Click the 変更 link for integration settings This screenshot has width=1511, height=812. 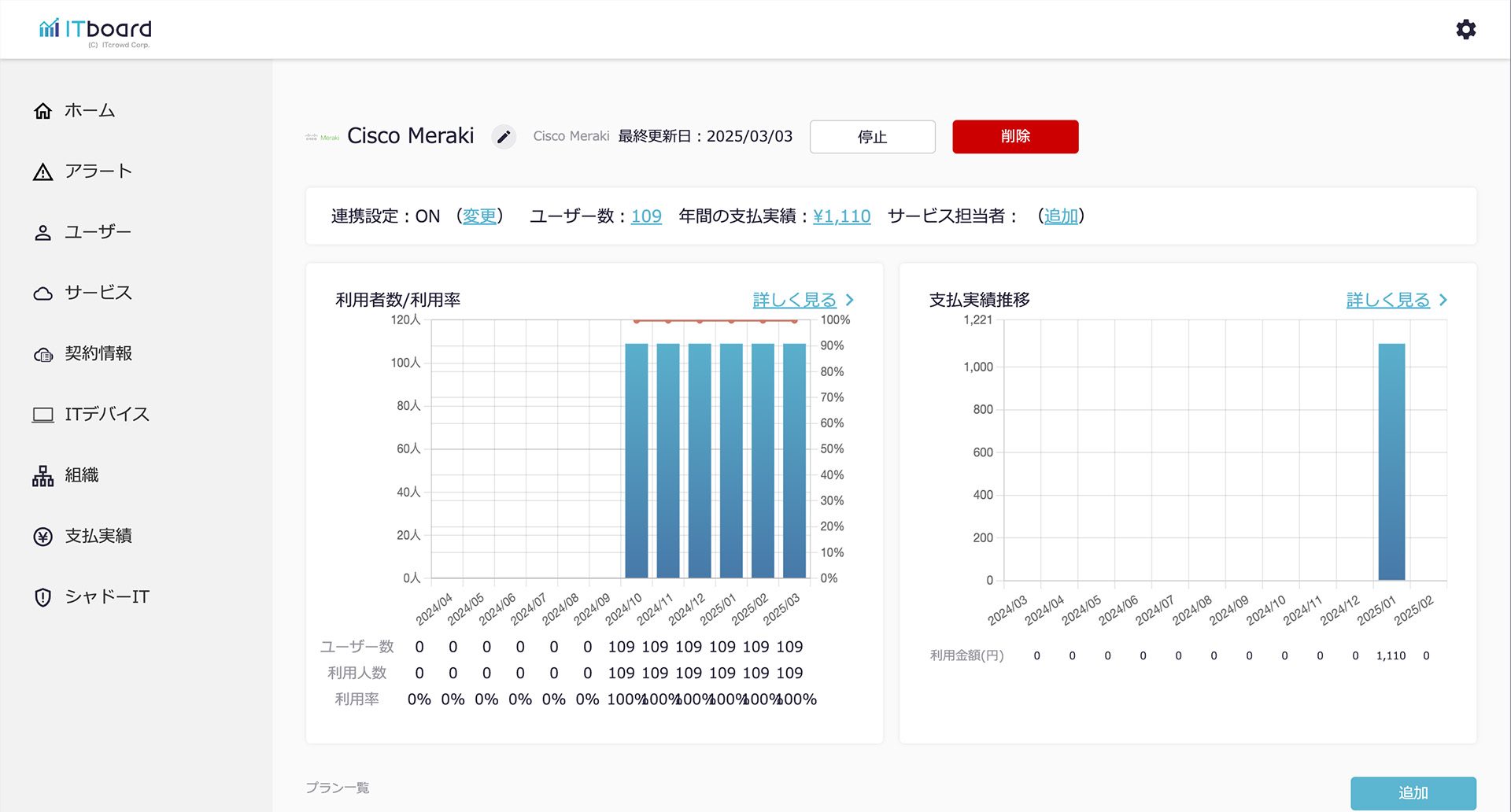pyautogui.click(x=480, y=216)
